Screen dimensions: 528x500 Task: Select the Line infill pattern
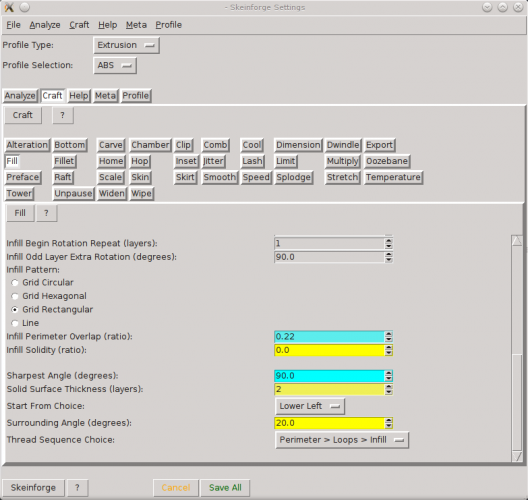click(14, 323)
